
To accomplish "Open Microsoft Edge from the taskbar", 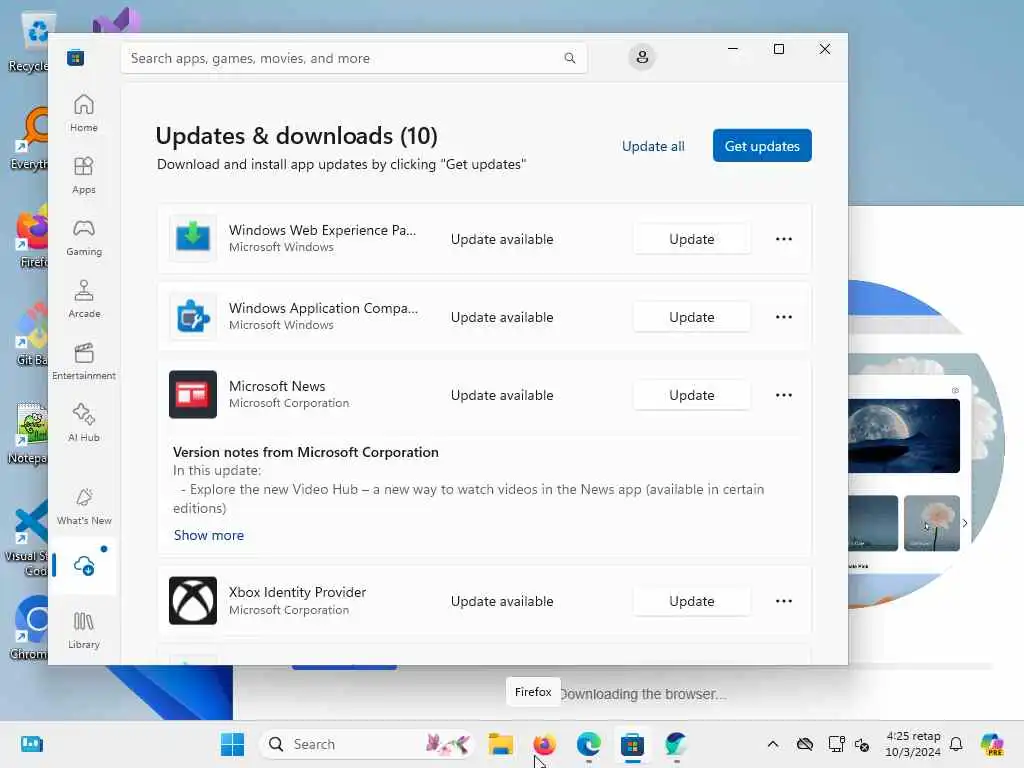I will [x=588, y=744].
